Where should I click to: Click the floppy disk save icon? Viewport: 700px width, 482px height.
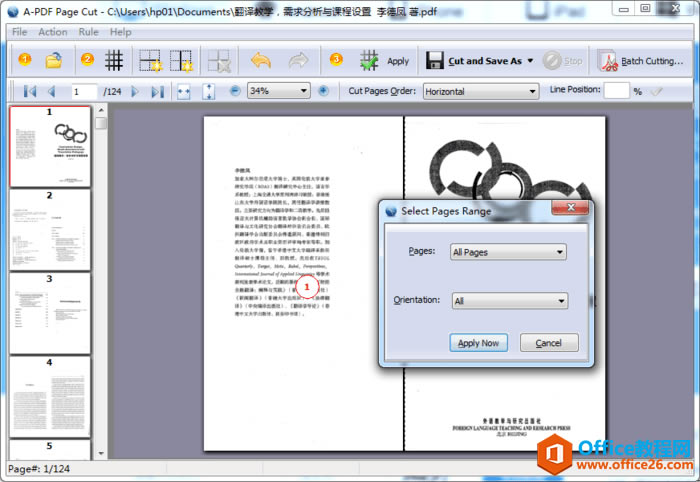pos(434,60)
